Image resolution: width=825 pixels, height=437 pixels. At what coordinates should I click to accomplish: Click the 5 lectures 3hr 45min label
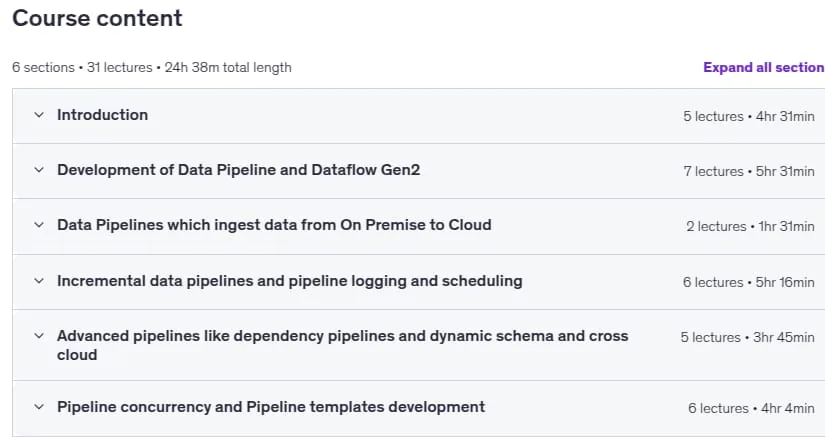coord(747,337)
